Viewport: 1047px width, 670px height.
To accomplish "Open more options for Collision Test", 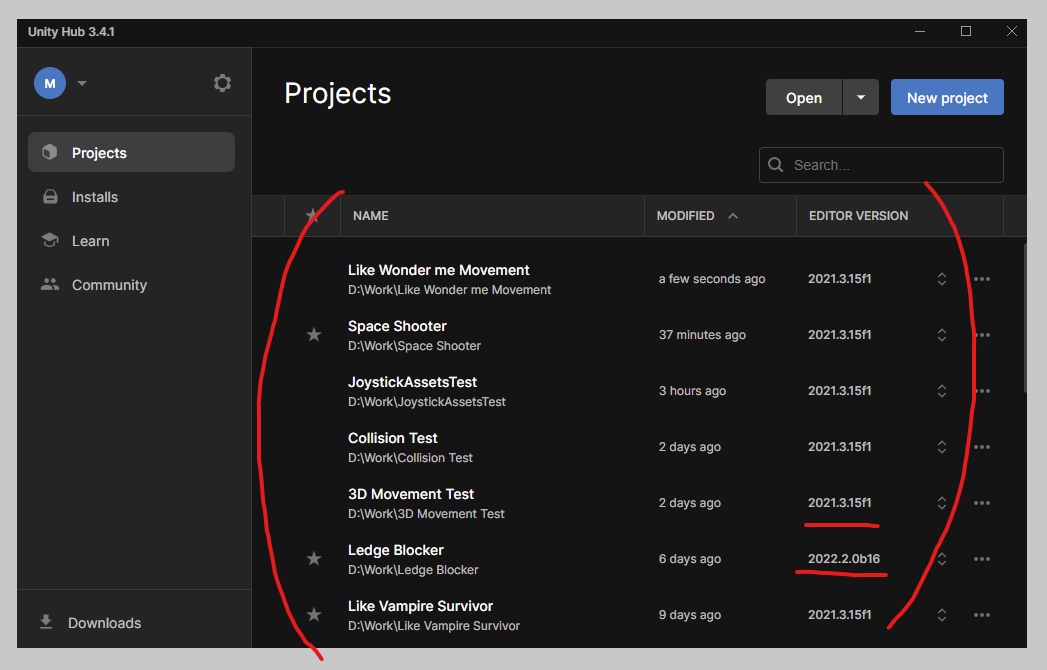I will [x=982, y=447].
